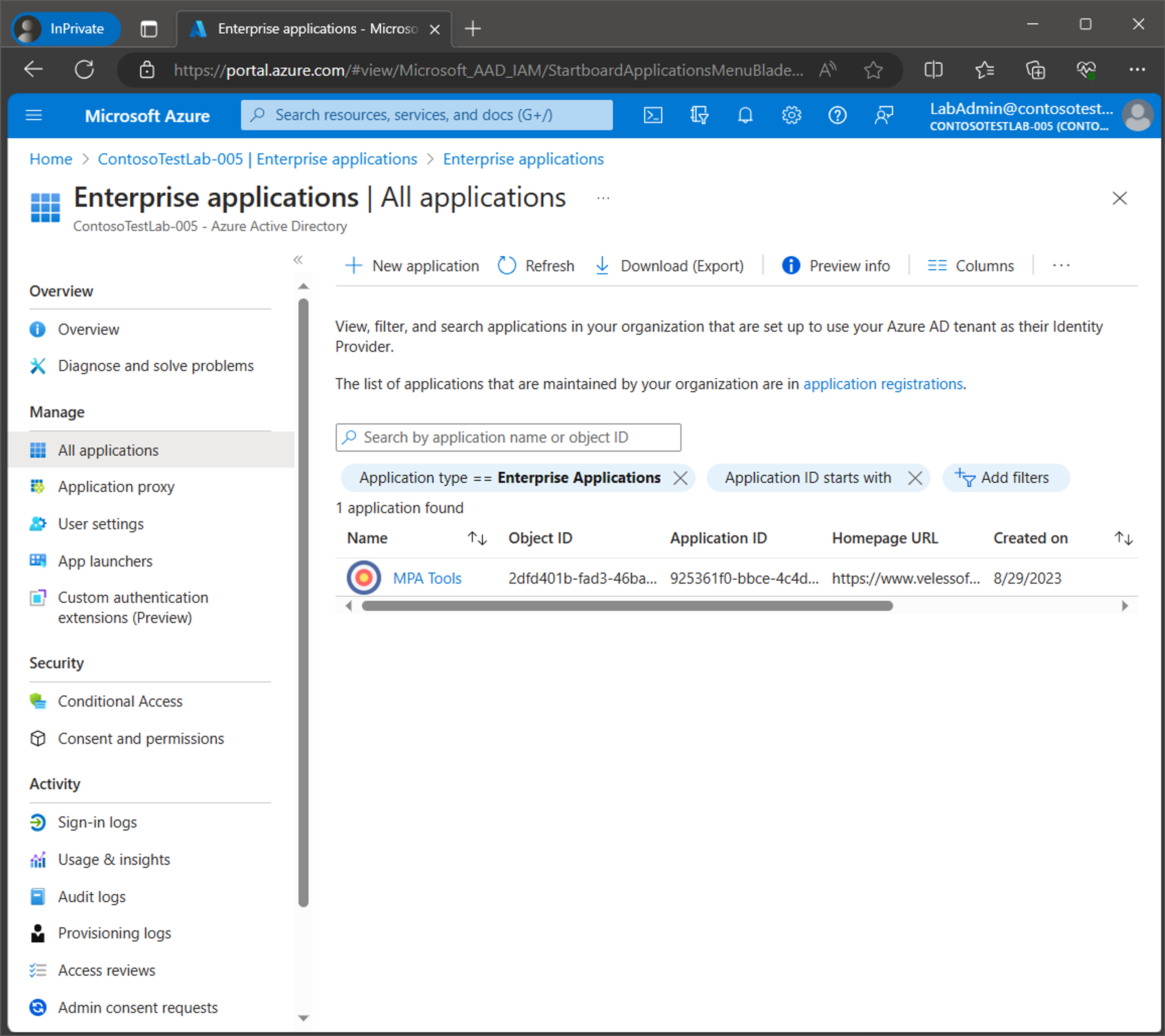View site information lock icon
This screenshot has height=1036, width=1165.
click(x=147, y=70)
